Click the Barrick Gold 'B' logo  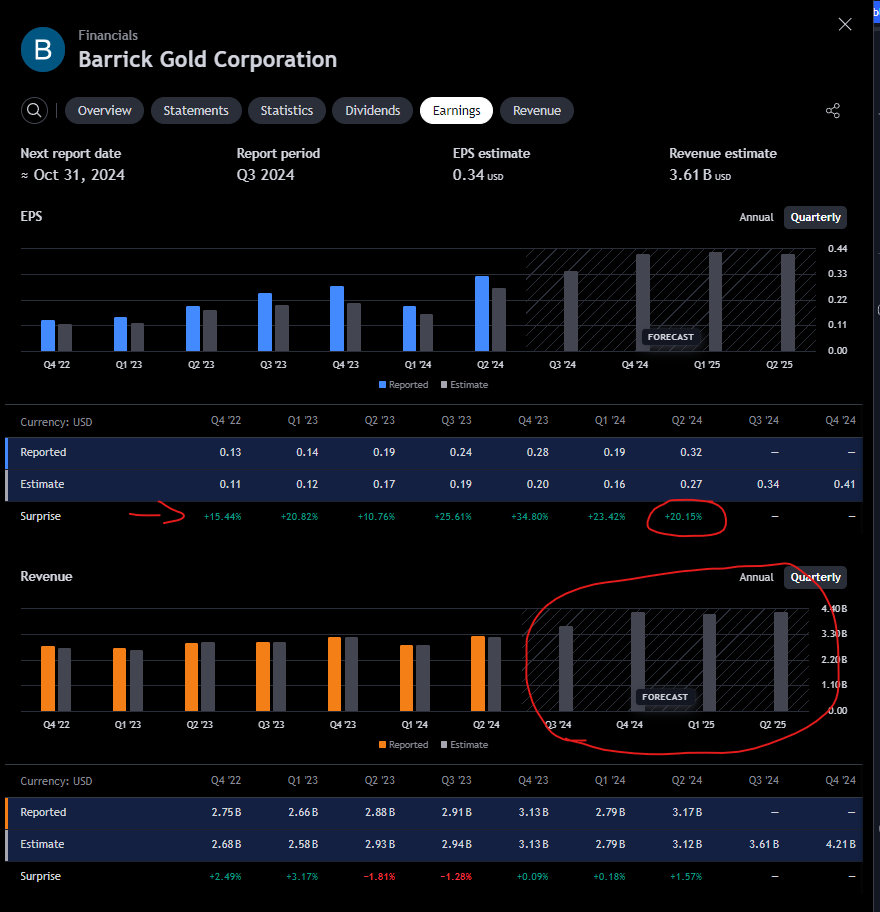(x=42, y=49)
